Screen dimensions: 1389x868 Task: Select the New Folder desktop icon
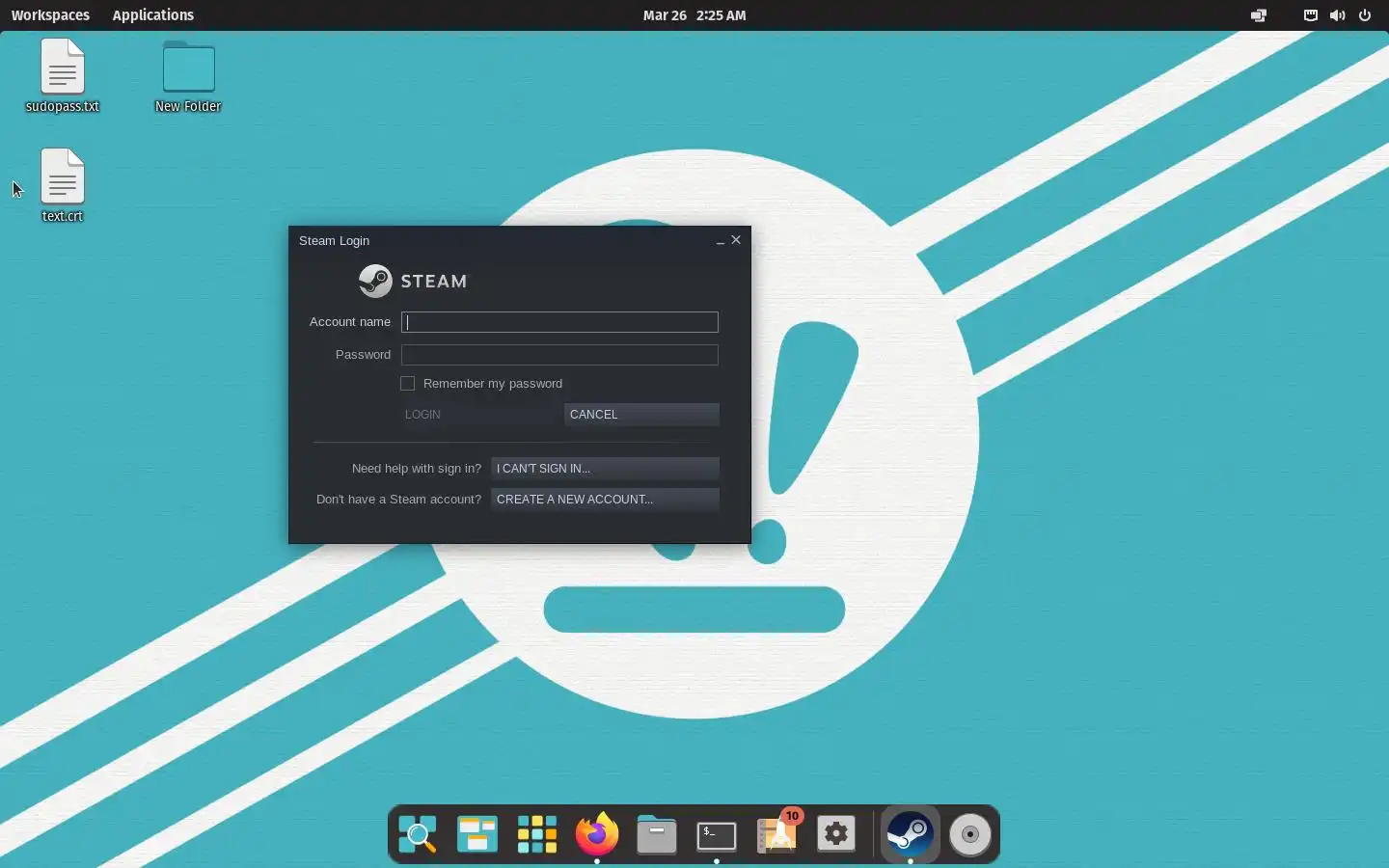click(x=188, y=76)
